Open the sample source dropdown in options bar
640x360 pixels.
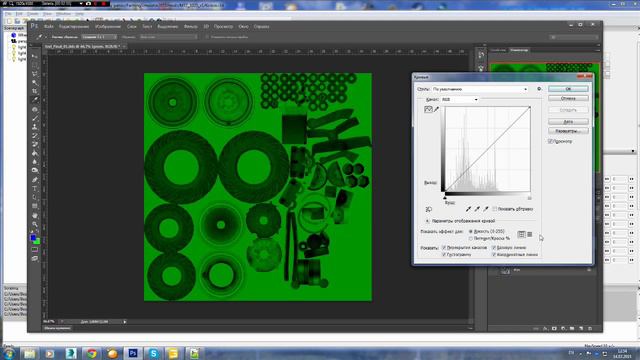click(x=168, y=37)
